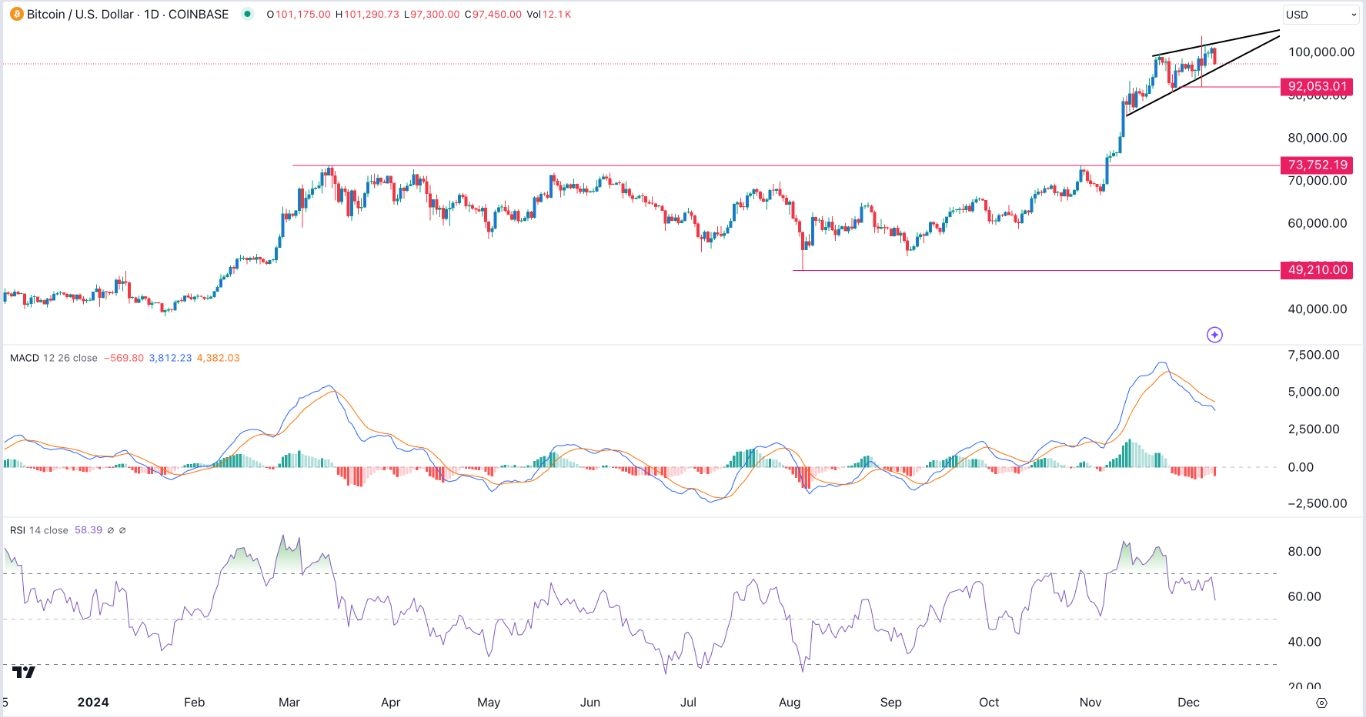1366x717 pixels.
Task: Click the second slash icon beside the RSI value
Action: coord(122,530)
